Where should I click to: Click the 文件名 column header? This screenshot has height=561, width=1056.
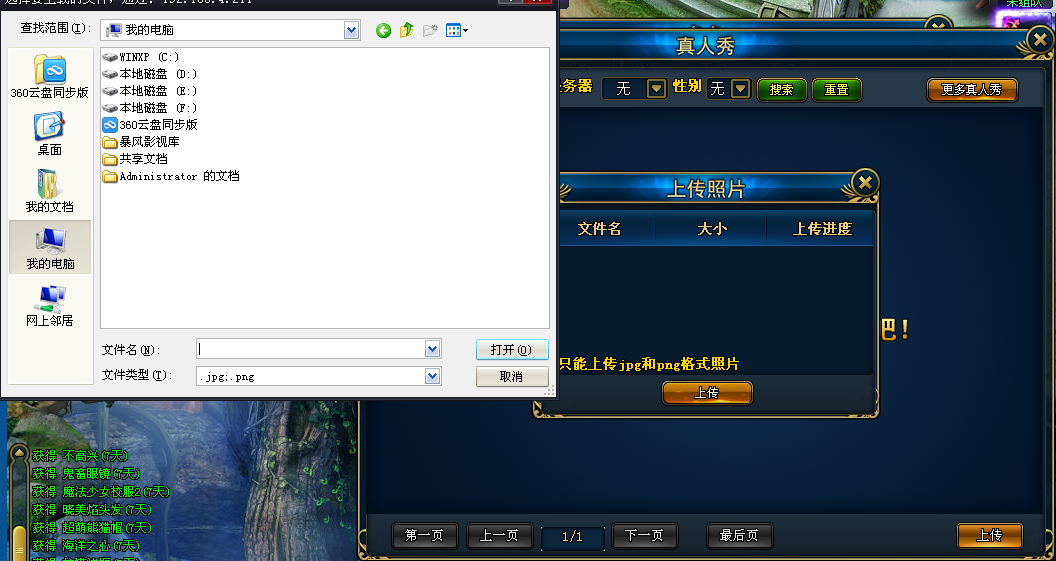click(599, 228)
